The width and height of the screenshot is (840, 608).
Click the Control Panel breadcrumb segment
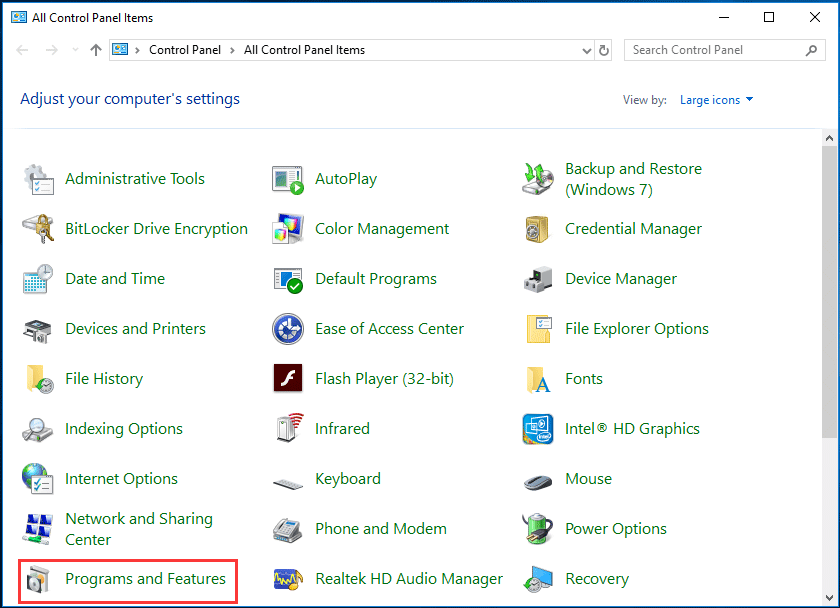187,50
